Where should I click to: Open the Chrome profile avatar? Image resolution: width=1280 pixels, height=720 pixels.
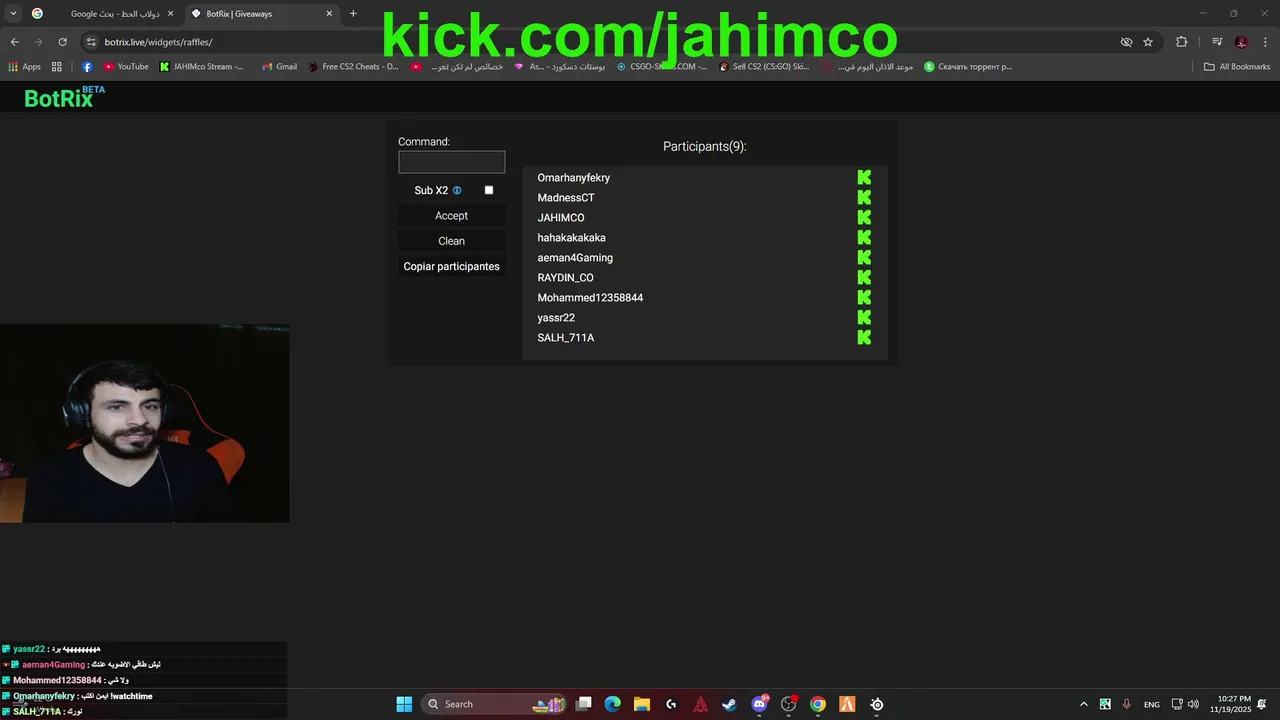[1241, 42]
